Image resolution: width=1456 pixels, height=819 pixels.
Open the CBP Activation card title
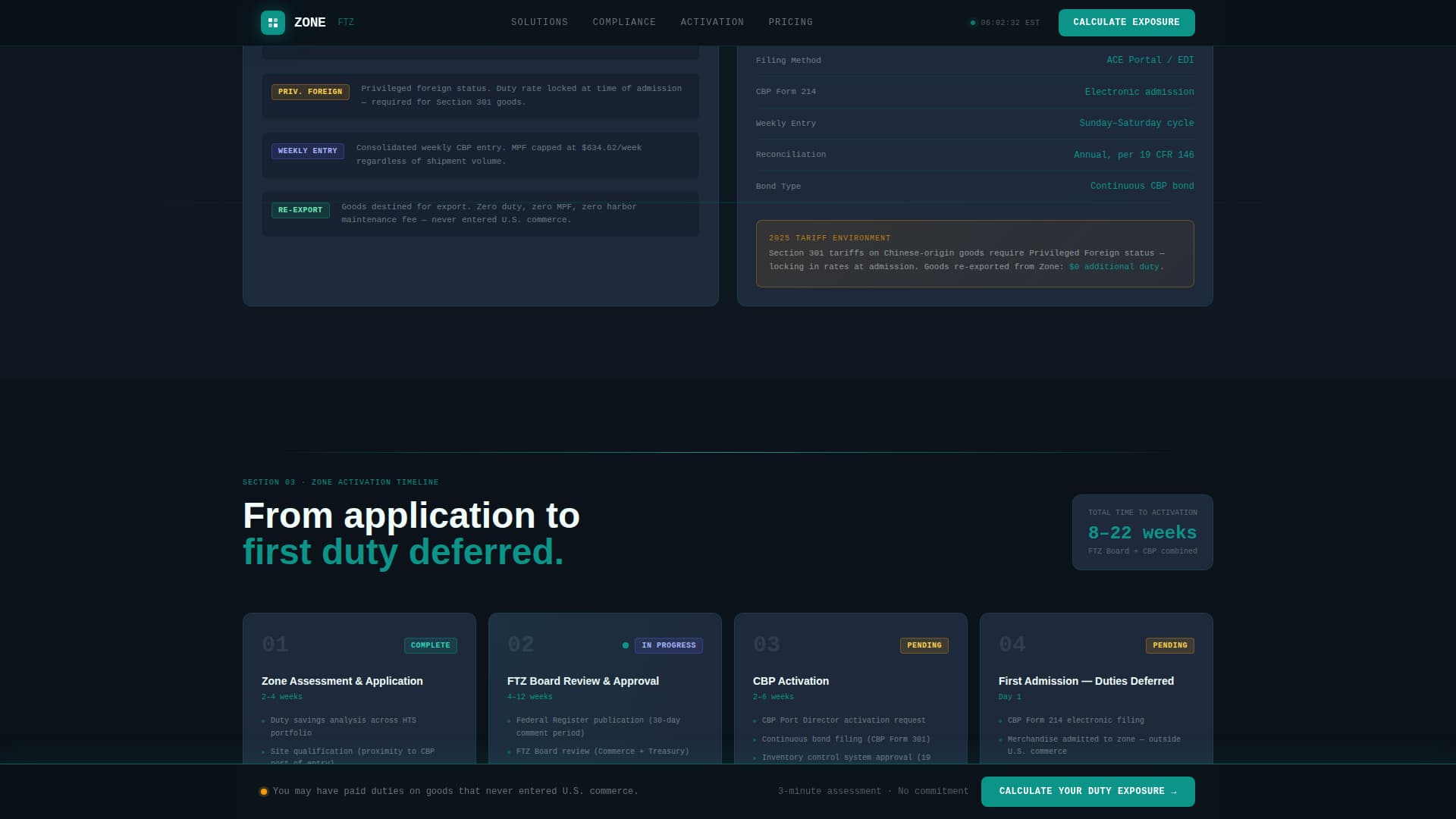pos(791,681)
